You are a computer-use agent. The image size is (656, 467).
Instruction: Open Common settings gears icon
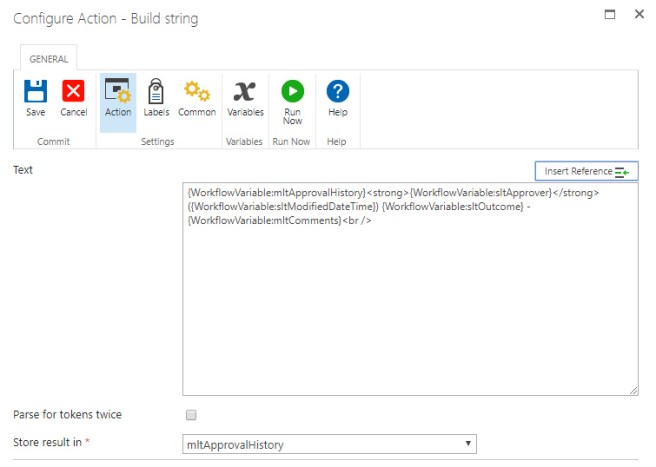tap(197, 91)
